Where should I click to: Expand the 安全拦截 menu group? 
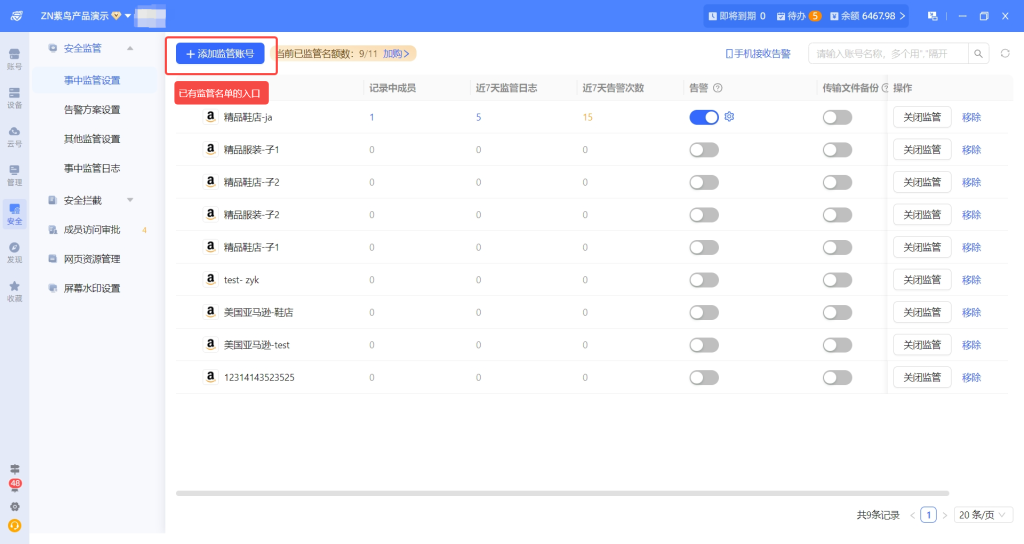pos(129,200)
